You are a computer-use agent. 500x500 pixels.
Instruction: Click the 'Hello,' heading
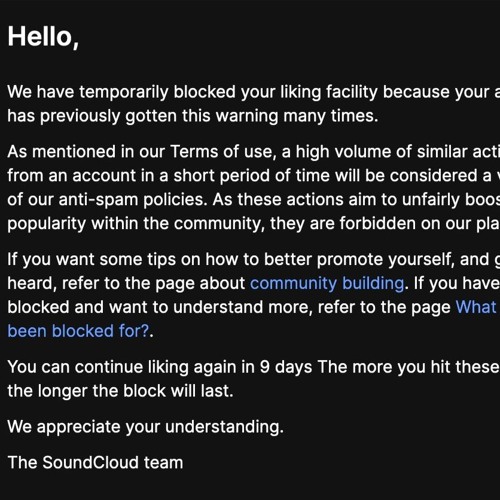pos(43,37)
